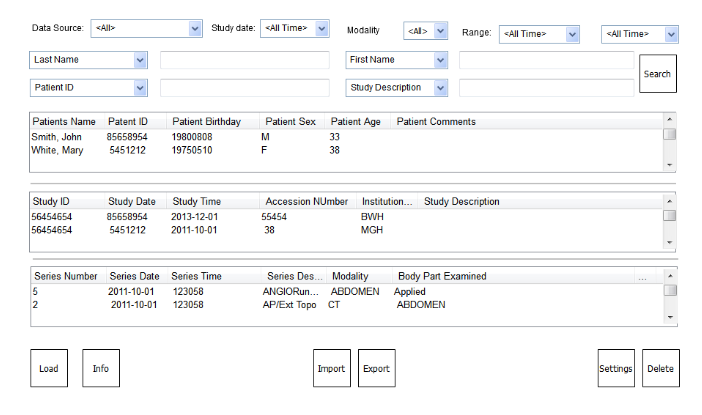This screenshot has height=415, width=702.
Task: Expand the Data Source dropdown
Action: point(147,29)
